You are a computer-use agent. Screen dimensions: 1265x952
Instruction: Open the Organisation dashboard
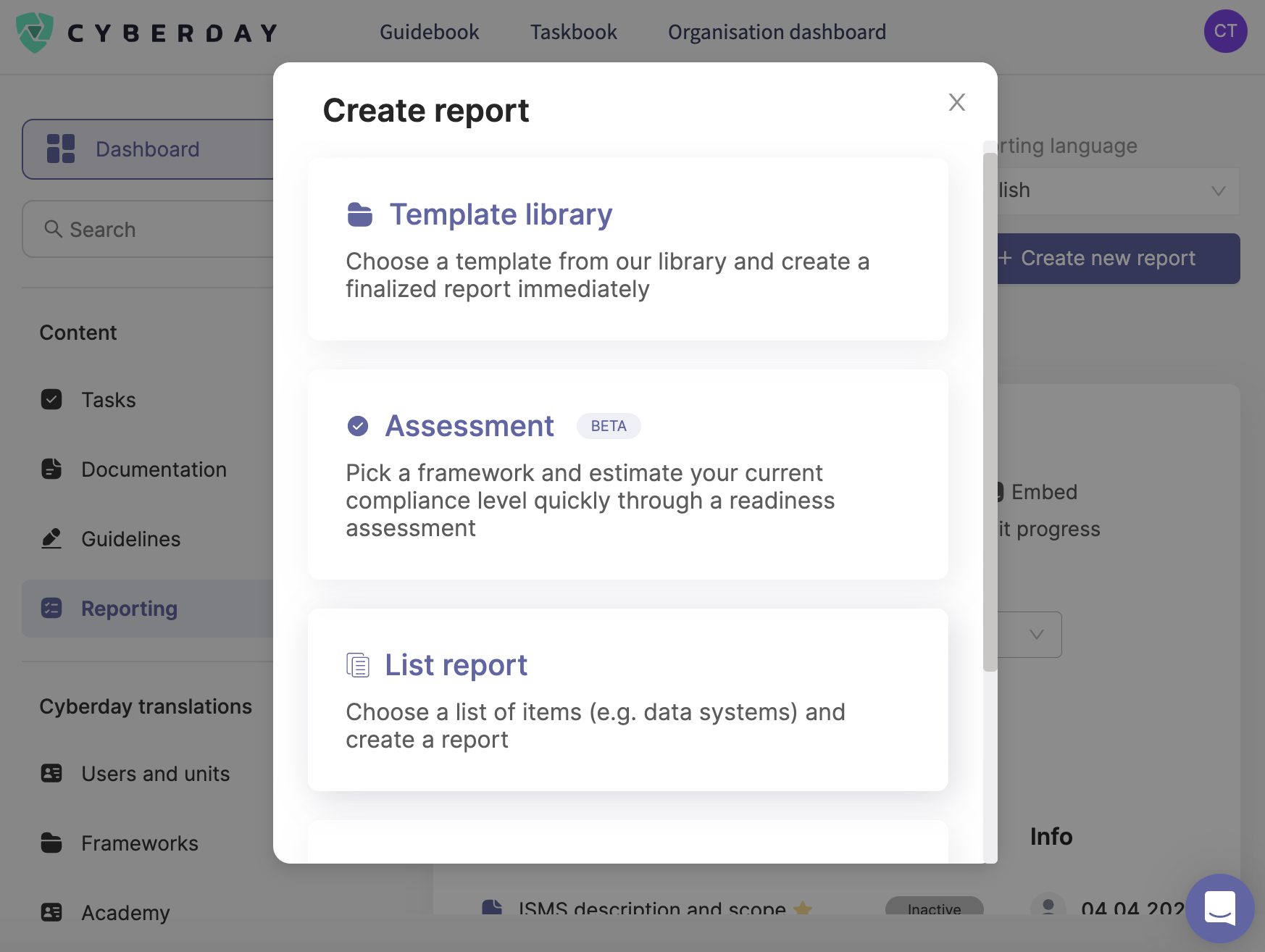(x=777, y=32)
